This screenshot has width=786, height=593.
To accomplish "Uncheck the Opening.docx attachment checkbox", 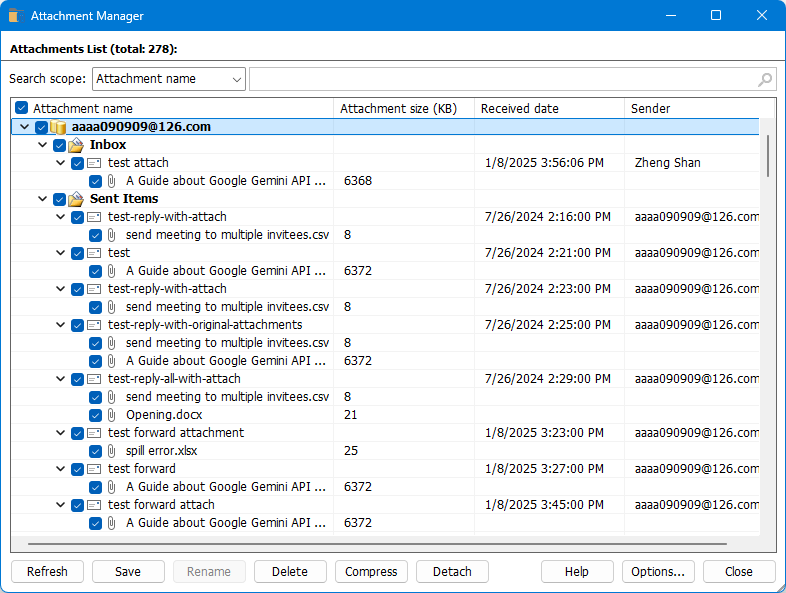I will tap(95, 415).
